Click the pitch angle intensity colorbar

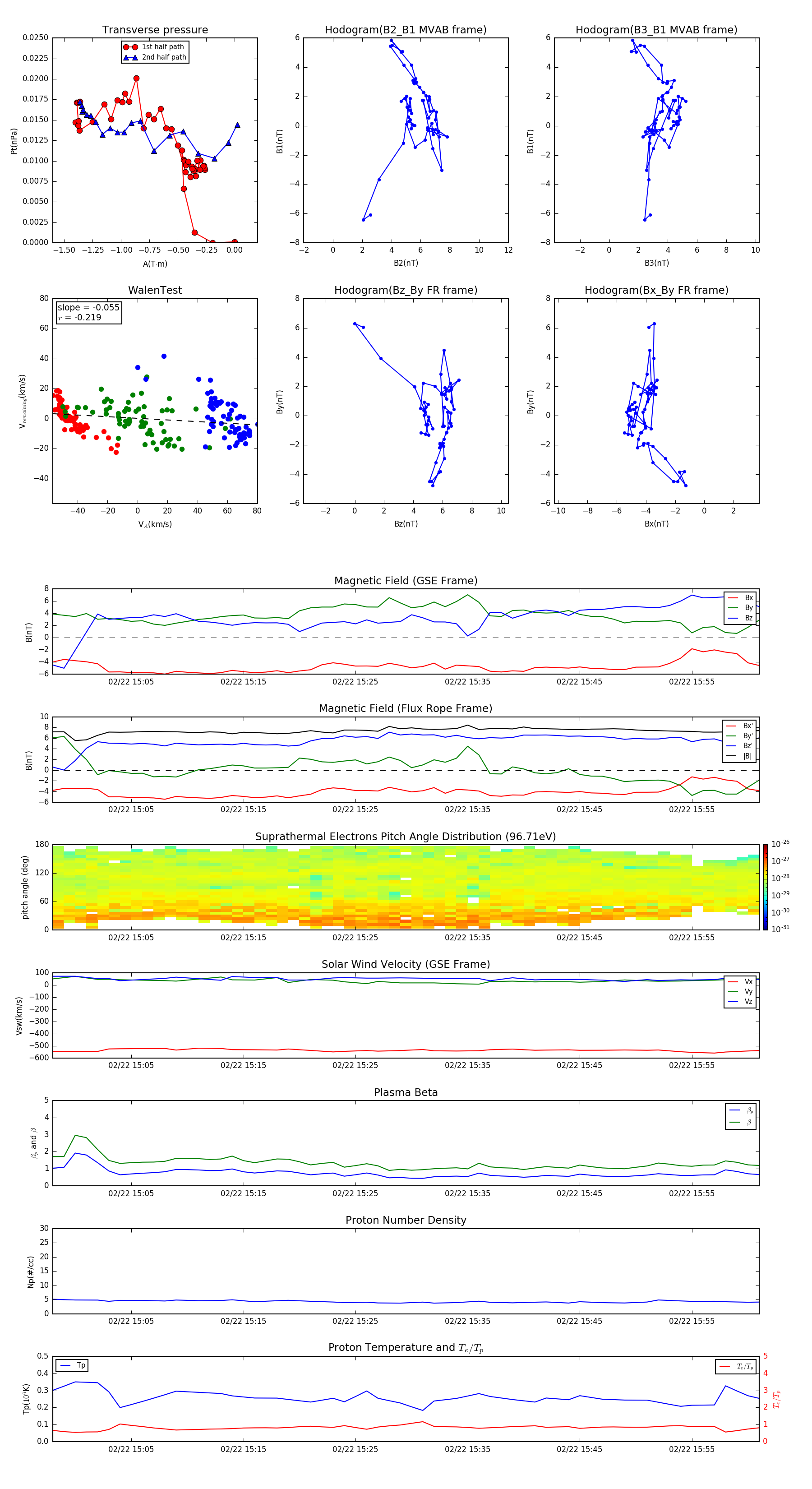pyautogui.click(x=765, y=887)
